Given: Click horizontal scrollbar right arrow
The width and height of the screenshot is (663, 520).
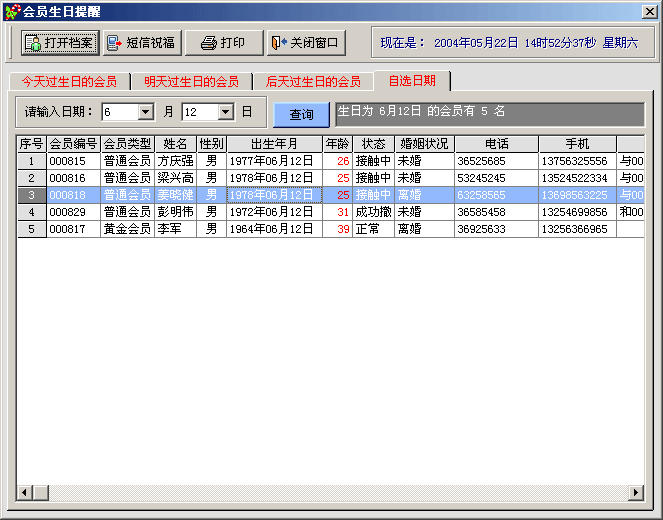Looking at the screenshot, I should coord(635,493).
